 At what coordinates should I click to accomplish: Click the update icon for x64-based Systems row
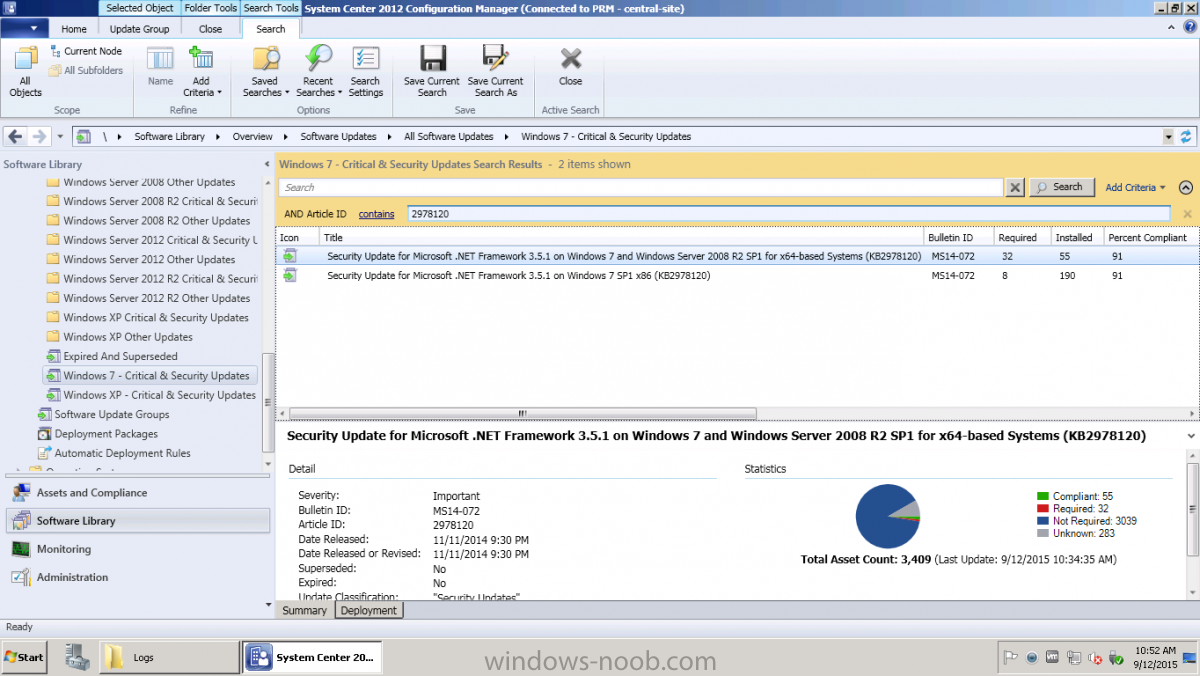[290, 256]
